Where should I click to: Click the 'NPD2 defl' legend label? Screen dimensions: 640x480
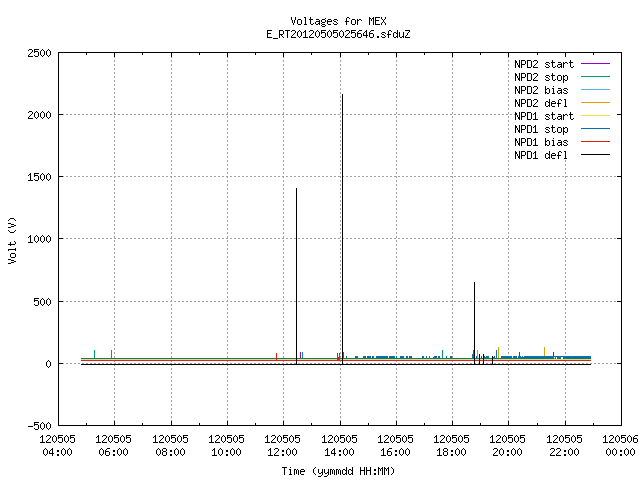coord(541,103)
